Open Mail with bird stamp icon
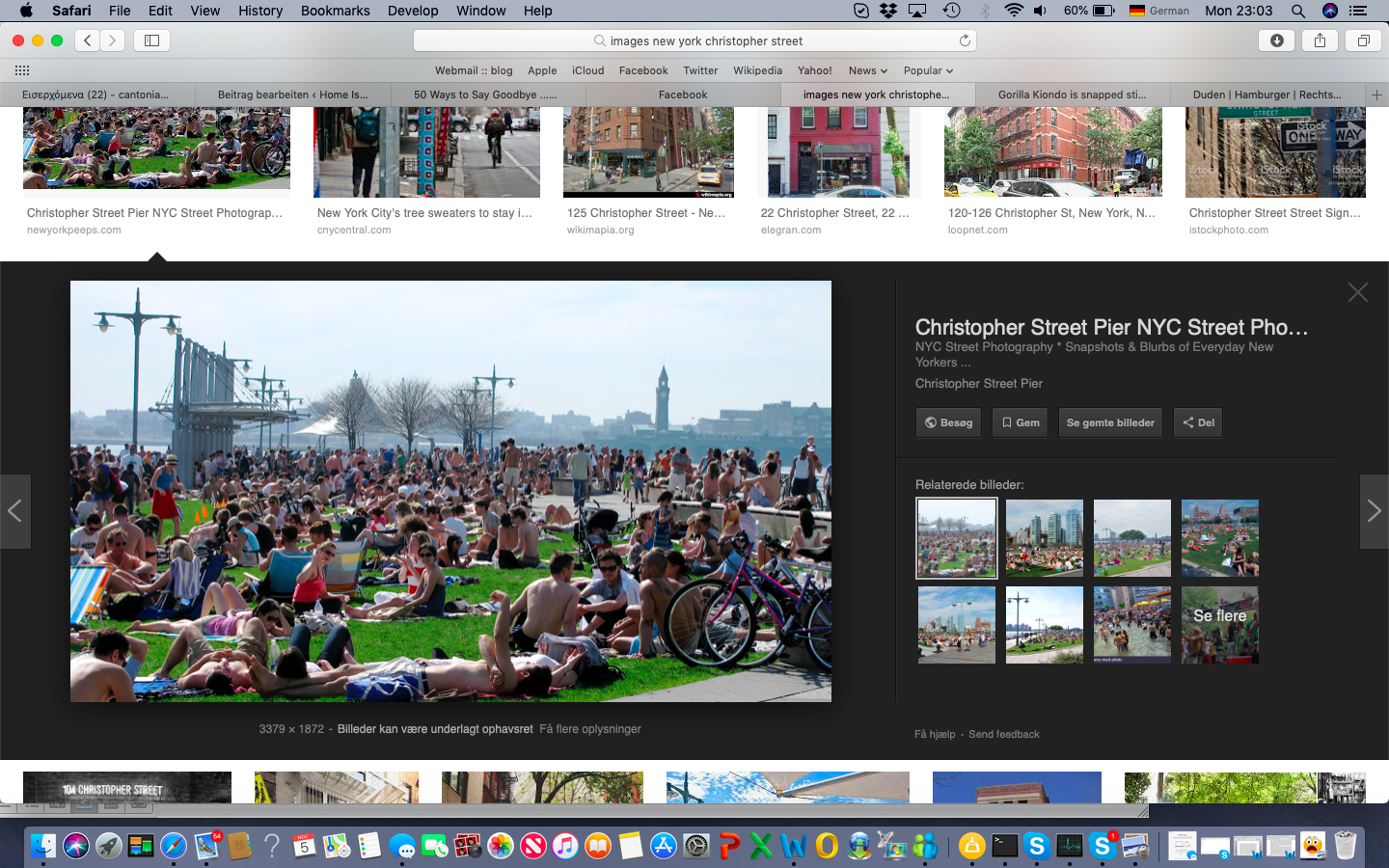The image size is (1389, 868). [206, 846]
